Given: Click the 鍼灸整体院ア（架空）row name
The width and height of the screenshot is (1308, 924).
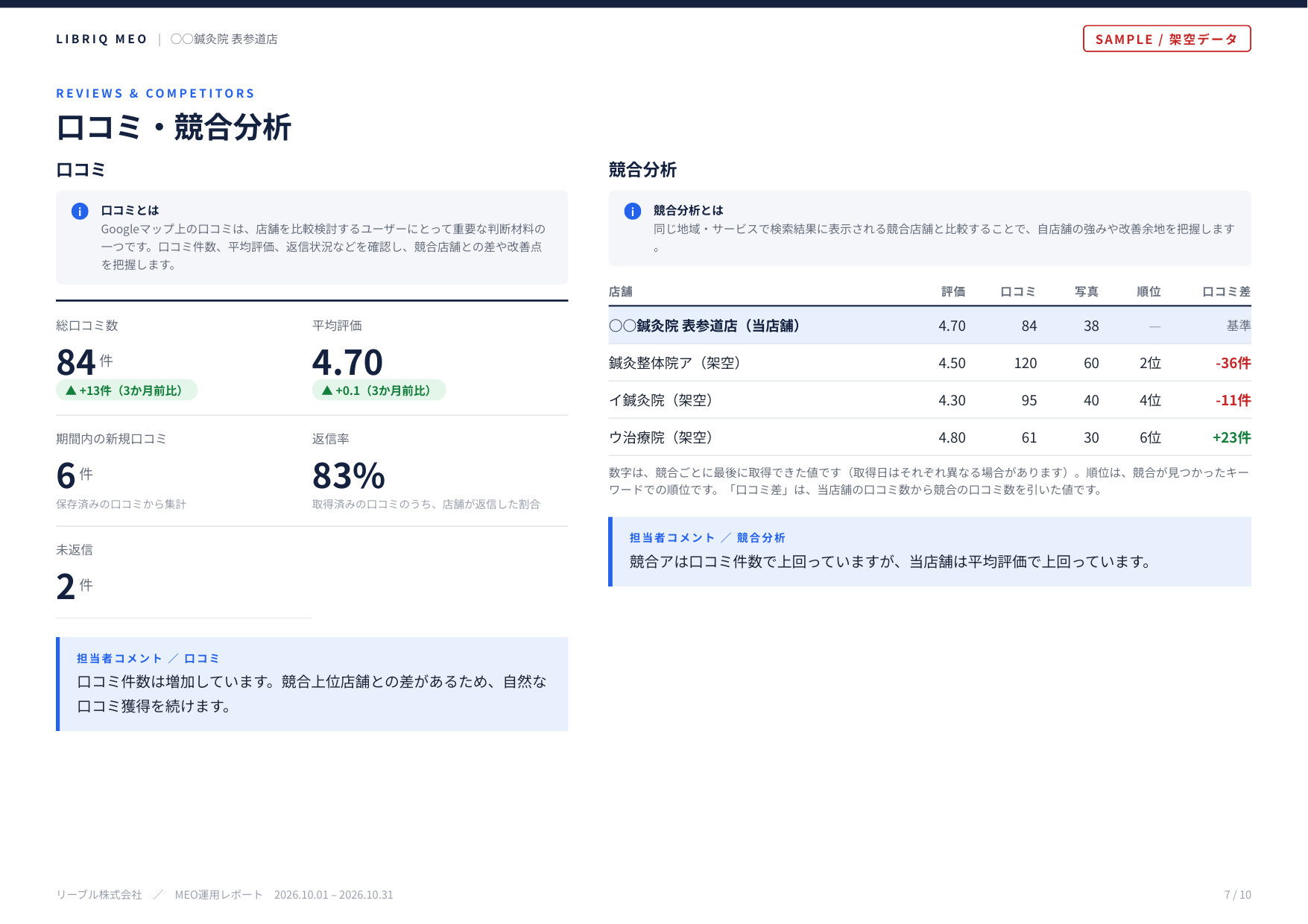Looking at the screenshot, I should point(674,363).
